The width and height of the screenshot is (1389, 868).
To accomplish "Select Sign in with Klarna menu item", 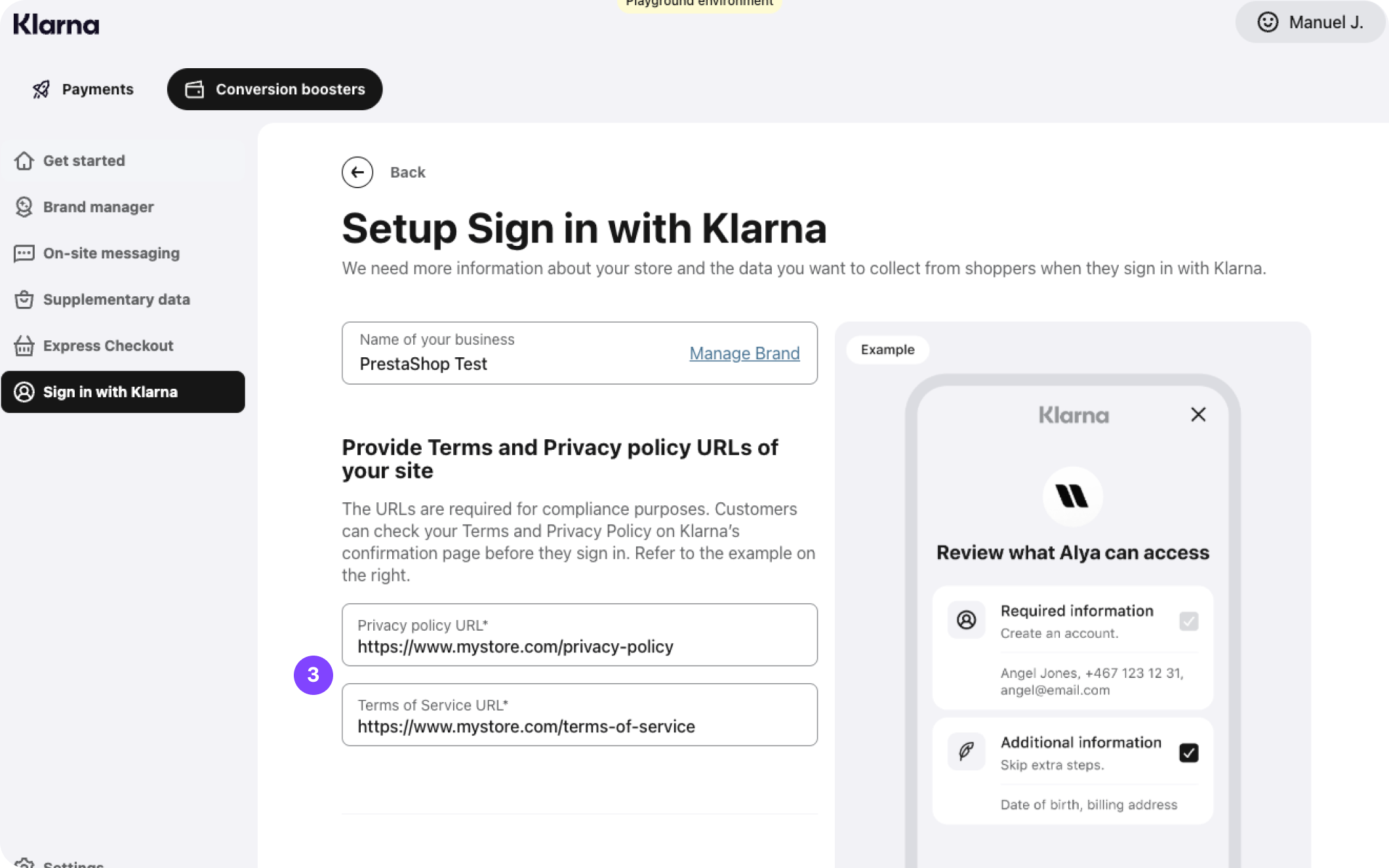I will click(123, 392).
